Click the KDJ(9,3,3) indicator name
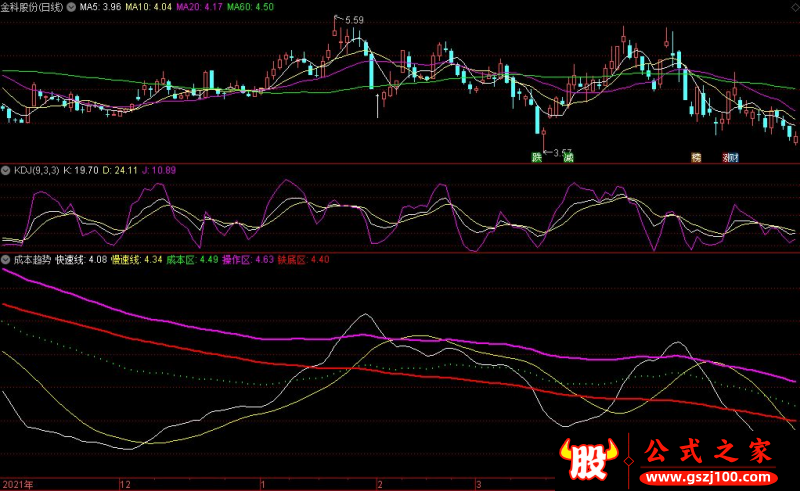Image resolution: width=800 pixels, height=491 pixels. coord(36,170)
